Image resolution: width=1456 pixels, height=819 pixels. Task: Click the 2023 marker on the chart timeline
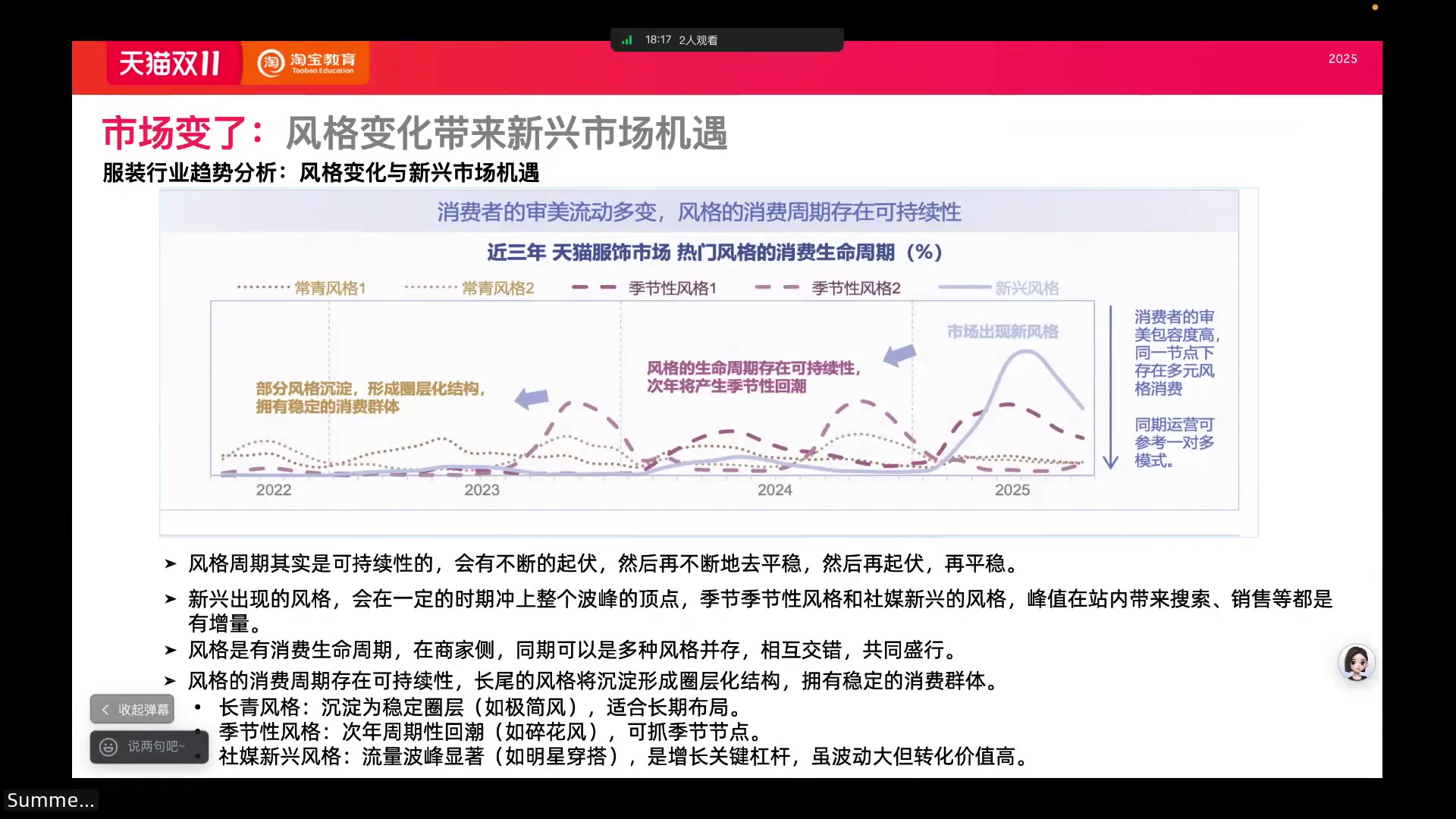[482, 490]
